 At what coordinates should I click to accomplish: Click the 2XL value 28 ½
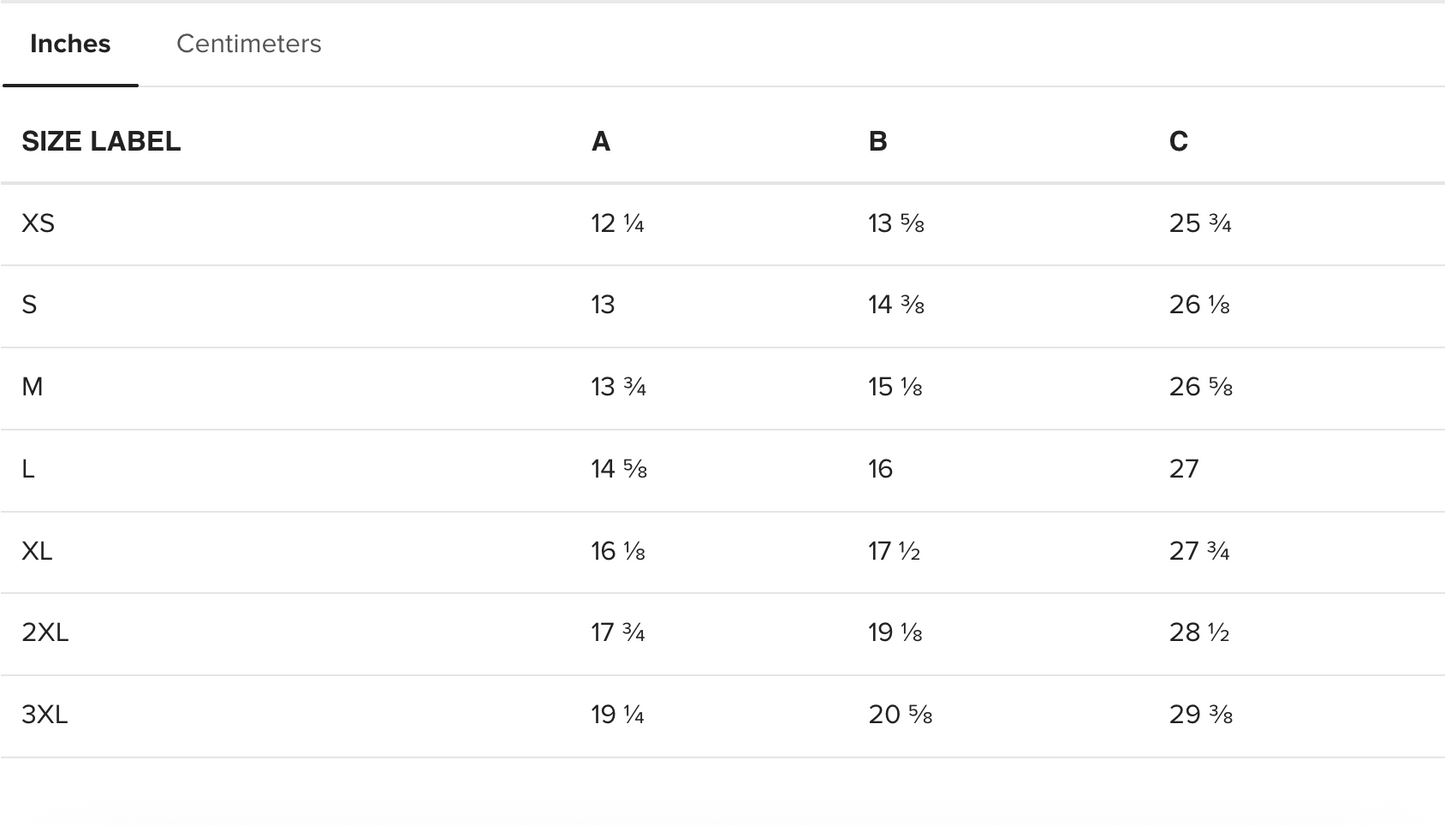(x=1199, y=633)
